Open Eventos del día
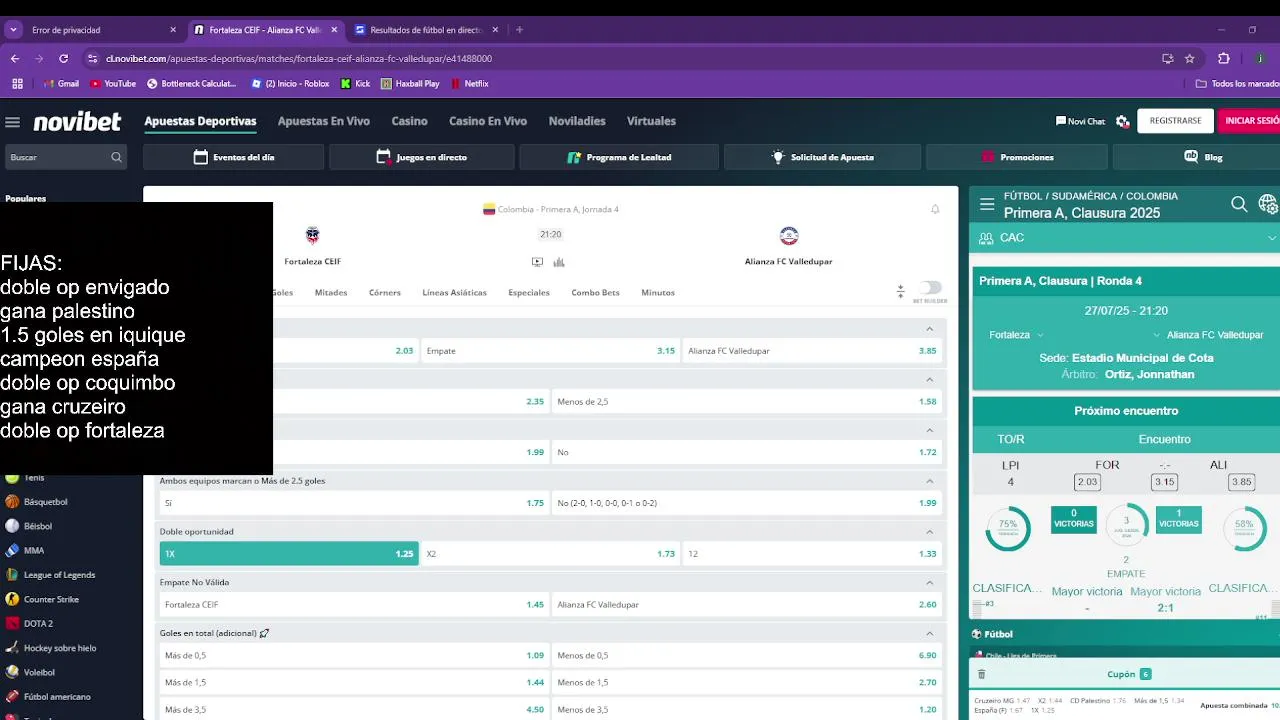1280x720 pixels. [x=233, y=157]
